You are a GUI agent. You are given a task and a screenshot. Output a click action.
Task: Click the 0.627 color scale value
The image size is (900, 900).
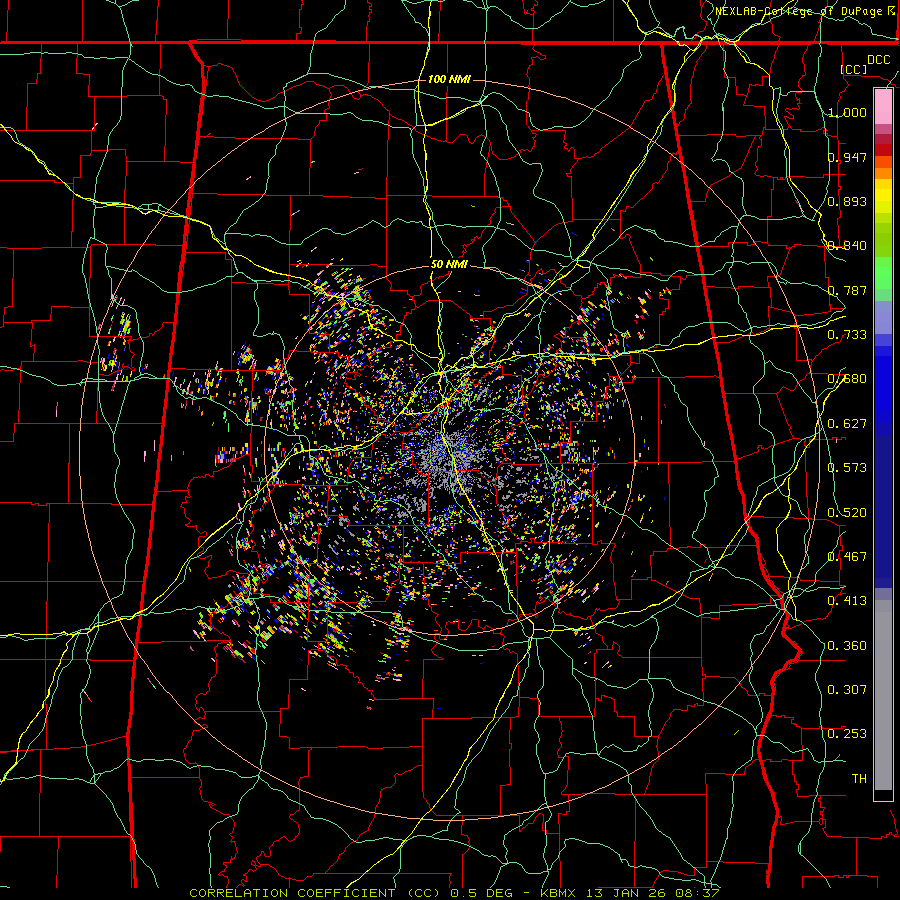coord(847,424)
